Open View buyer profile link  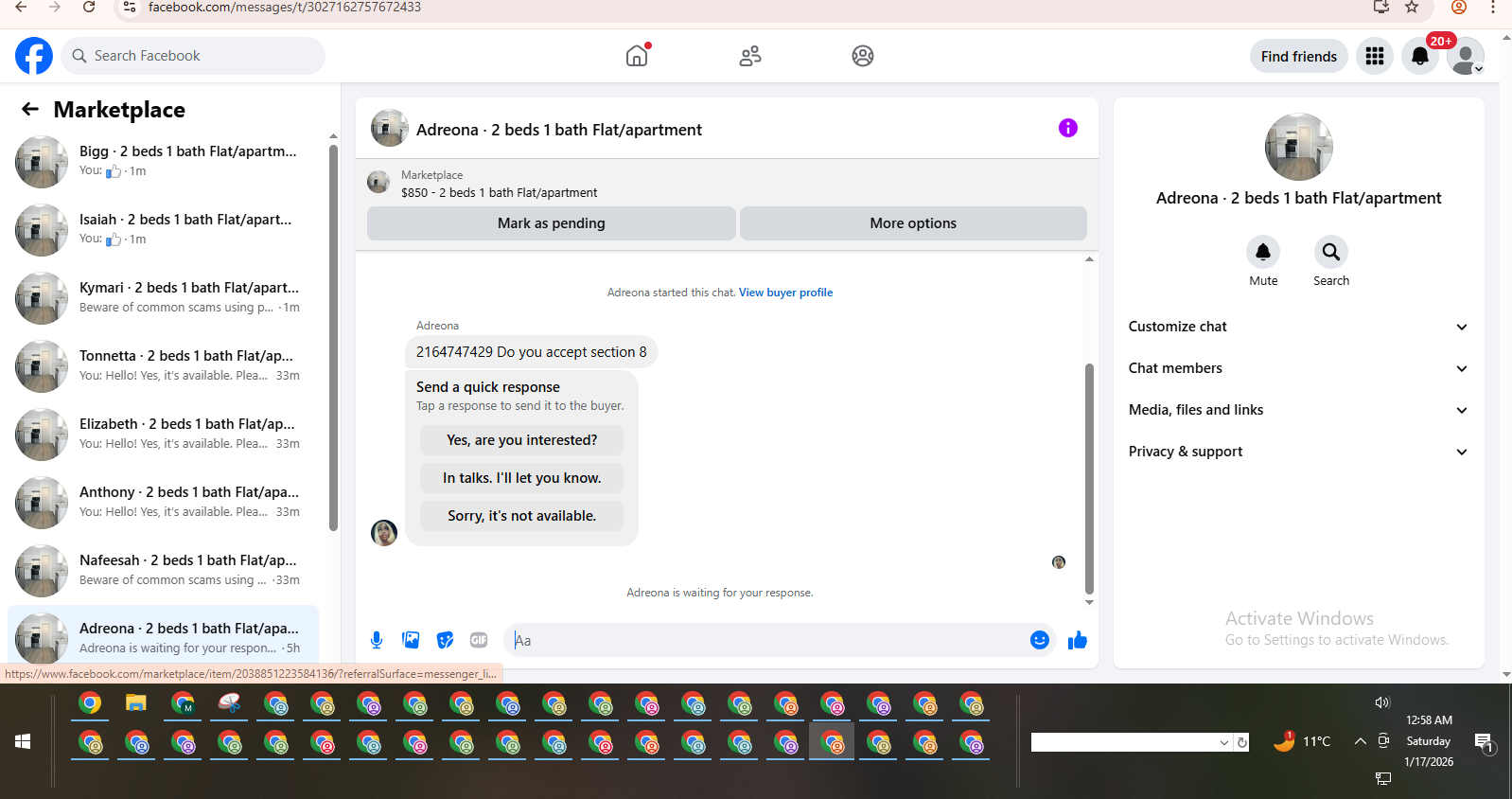click(786, 293)
